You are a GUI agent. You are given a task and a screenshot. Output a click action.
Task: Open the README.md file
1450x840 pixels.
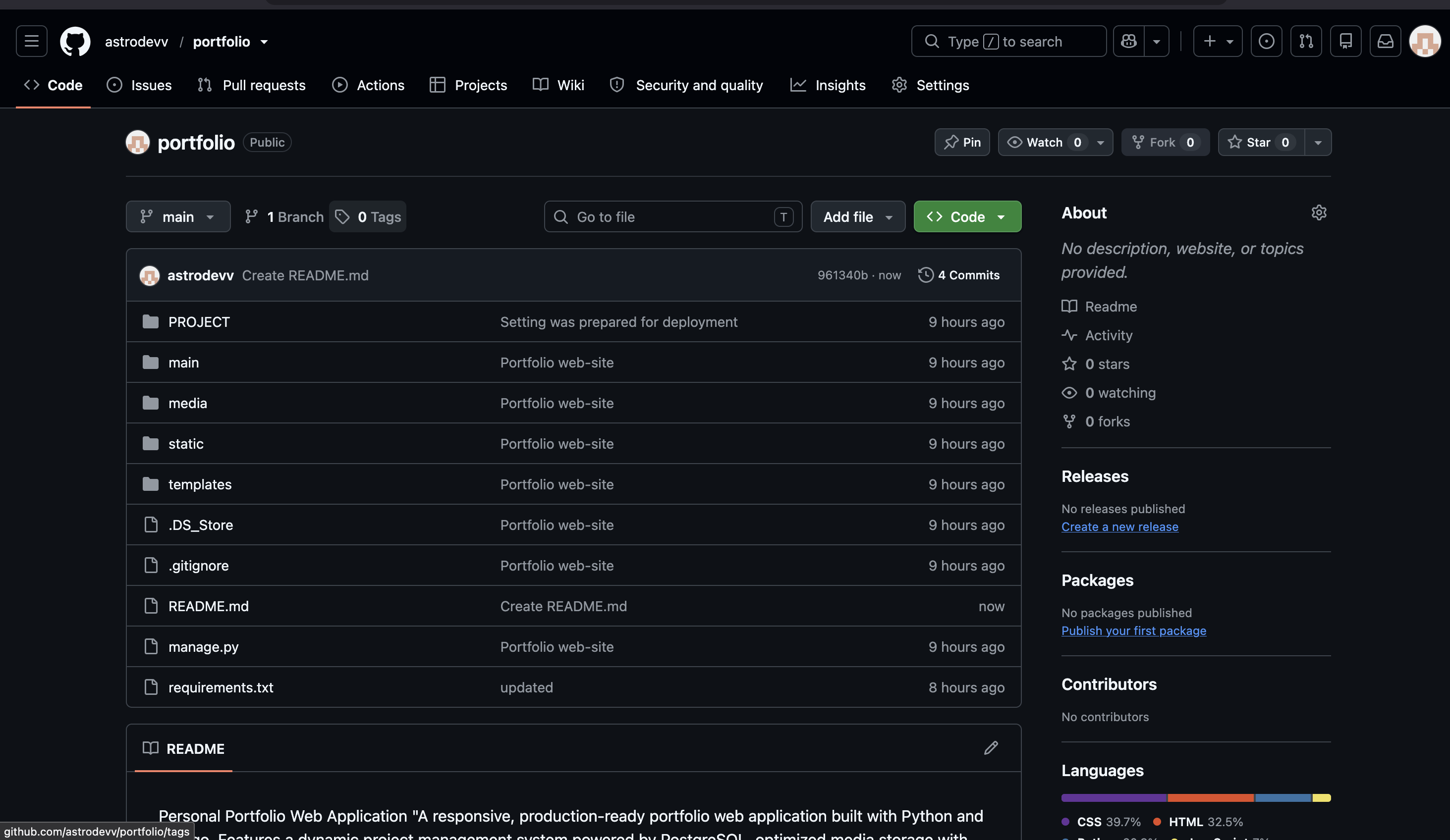click(x=208, y=607)
